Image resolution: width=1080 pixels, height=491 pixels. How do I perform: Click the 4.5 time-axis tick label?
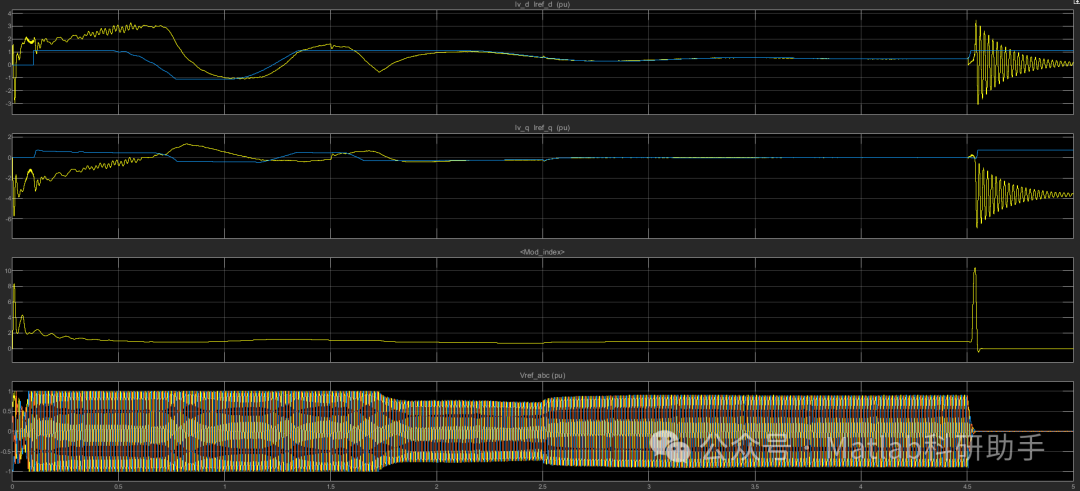pos(967,486)
